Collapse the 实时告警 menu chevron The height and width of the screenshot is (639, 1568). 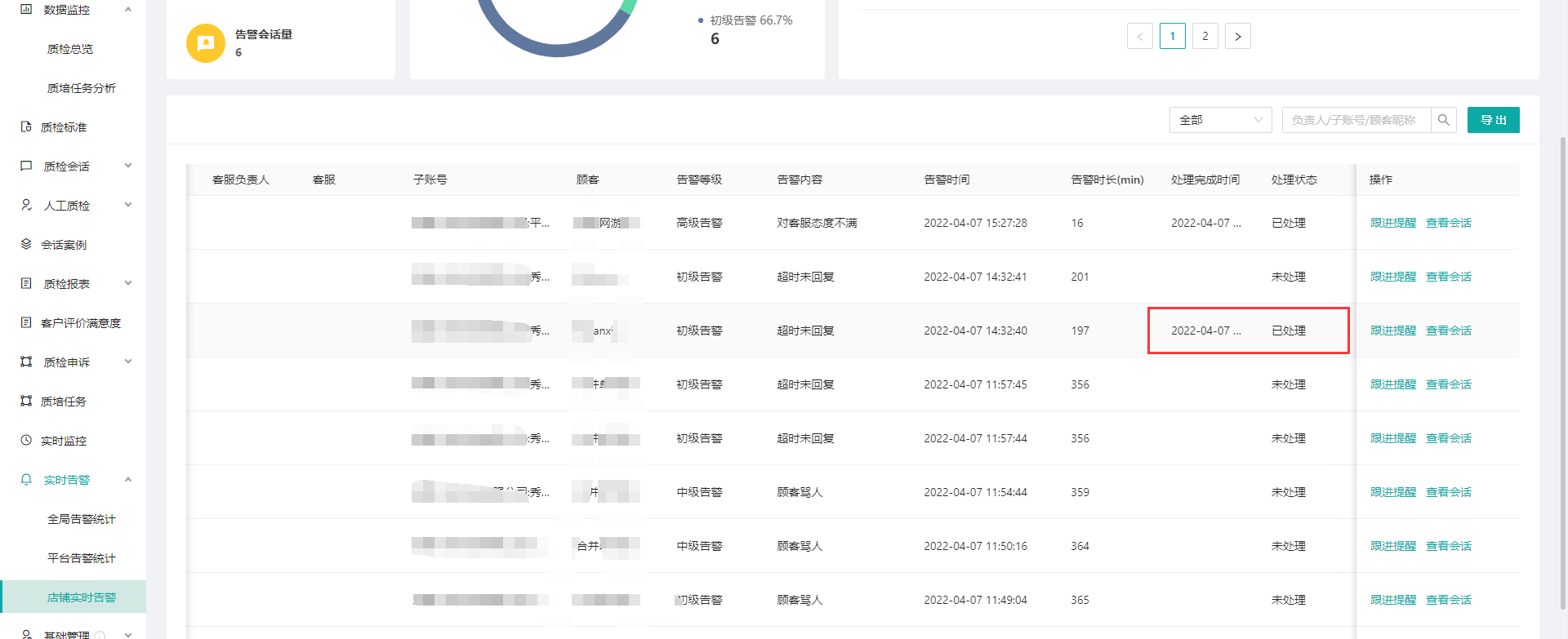(128, 479)
